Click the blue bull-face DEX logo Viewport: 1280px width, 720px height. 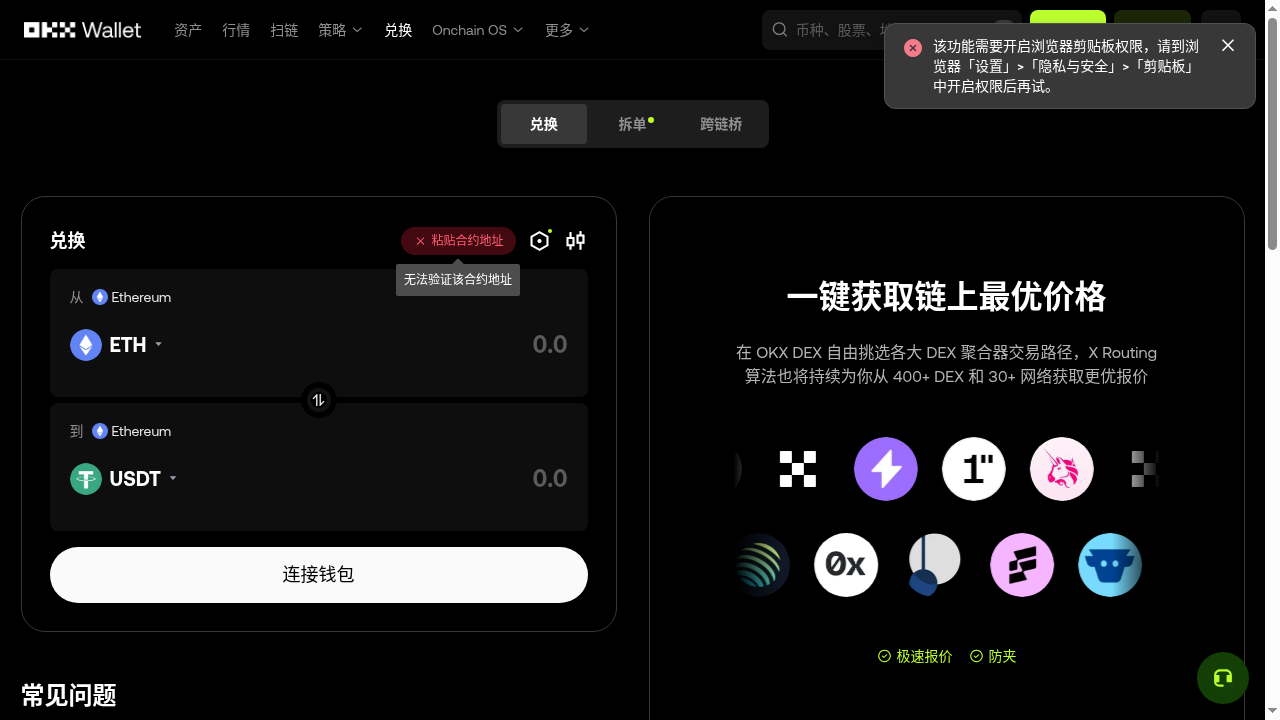pos(1110,565)
